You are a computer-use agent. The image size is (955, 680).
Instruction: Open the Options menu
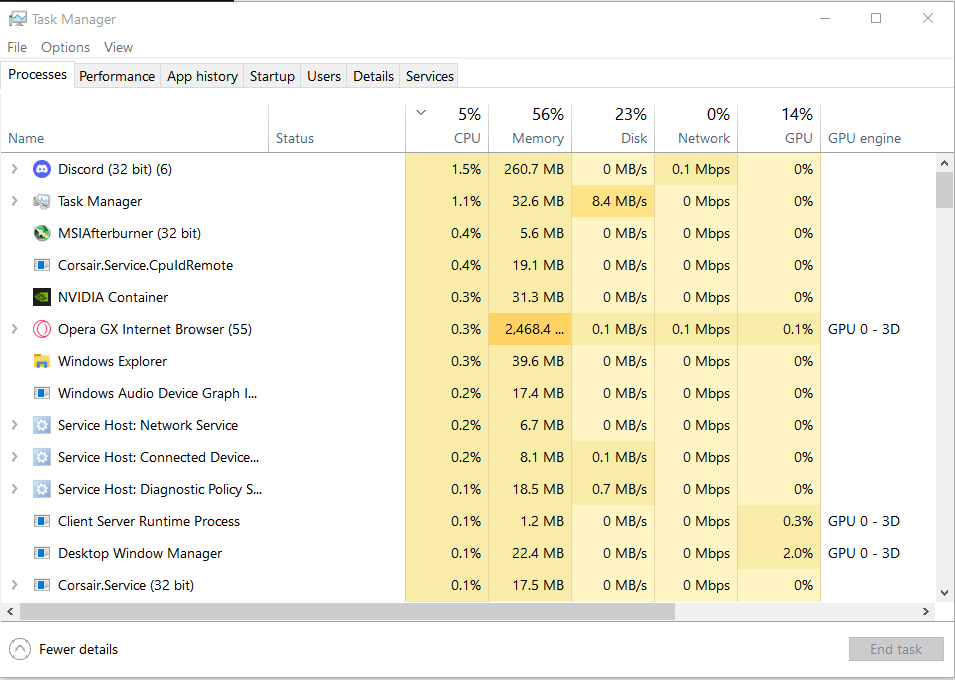(65, 48)
